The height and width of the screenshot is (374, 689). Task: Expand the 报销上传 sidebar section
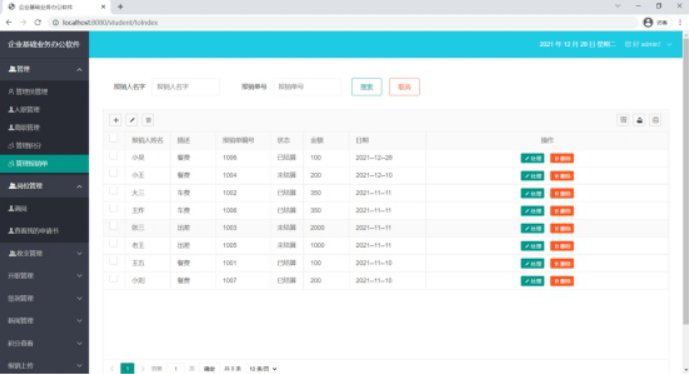tap(44, 366)
